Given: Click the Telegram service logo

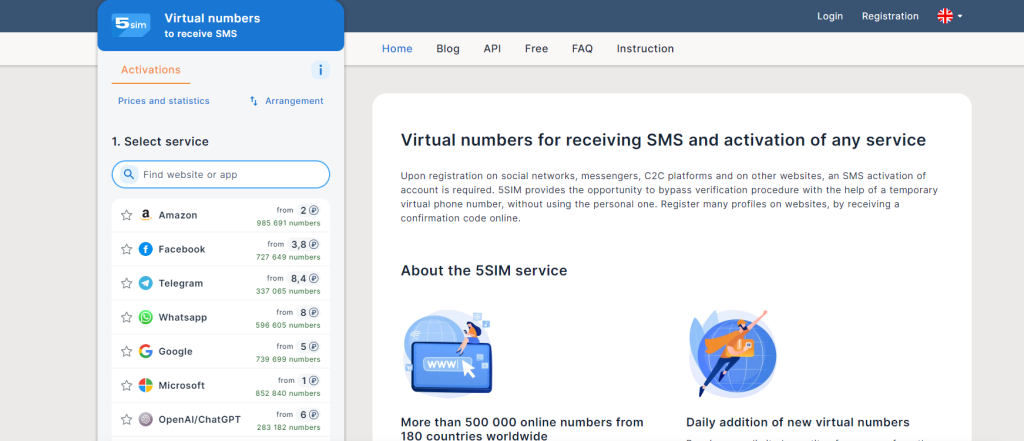Looking at the screenshot, I should [146, 283].
